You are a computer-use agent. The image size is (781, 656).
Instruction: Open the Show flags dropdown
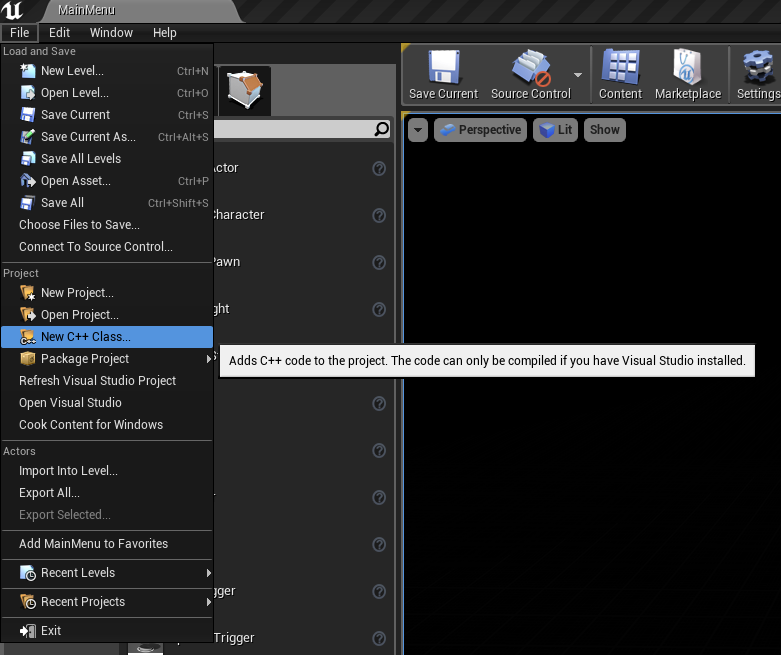coord(605,130)
